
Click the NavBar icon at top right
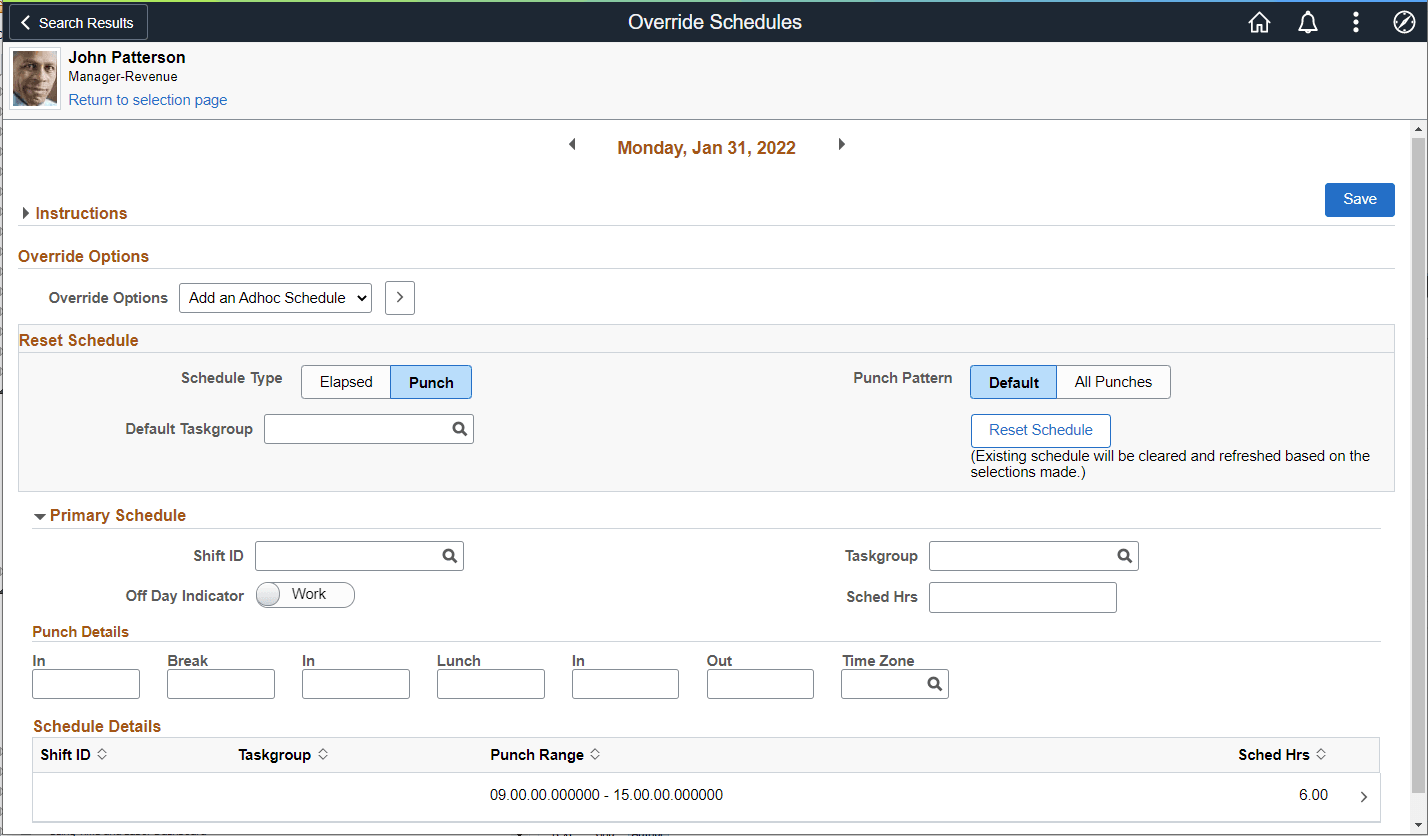click(x=1403, y=22)
